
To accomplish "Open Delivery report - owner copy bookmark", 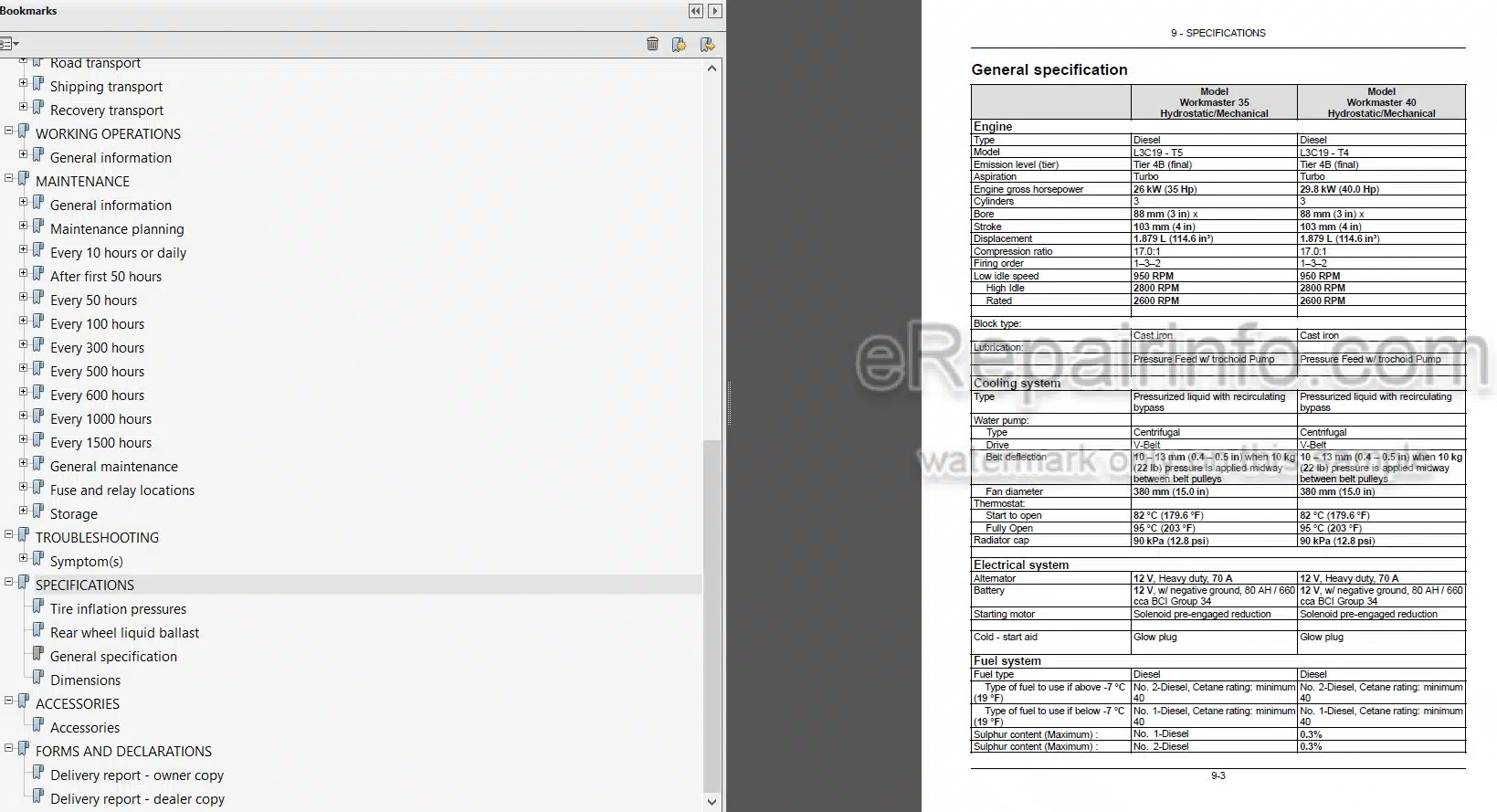I will point(137,775).
